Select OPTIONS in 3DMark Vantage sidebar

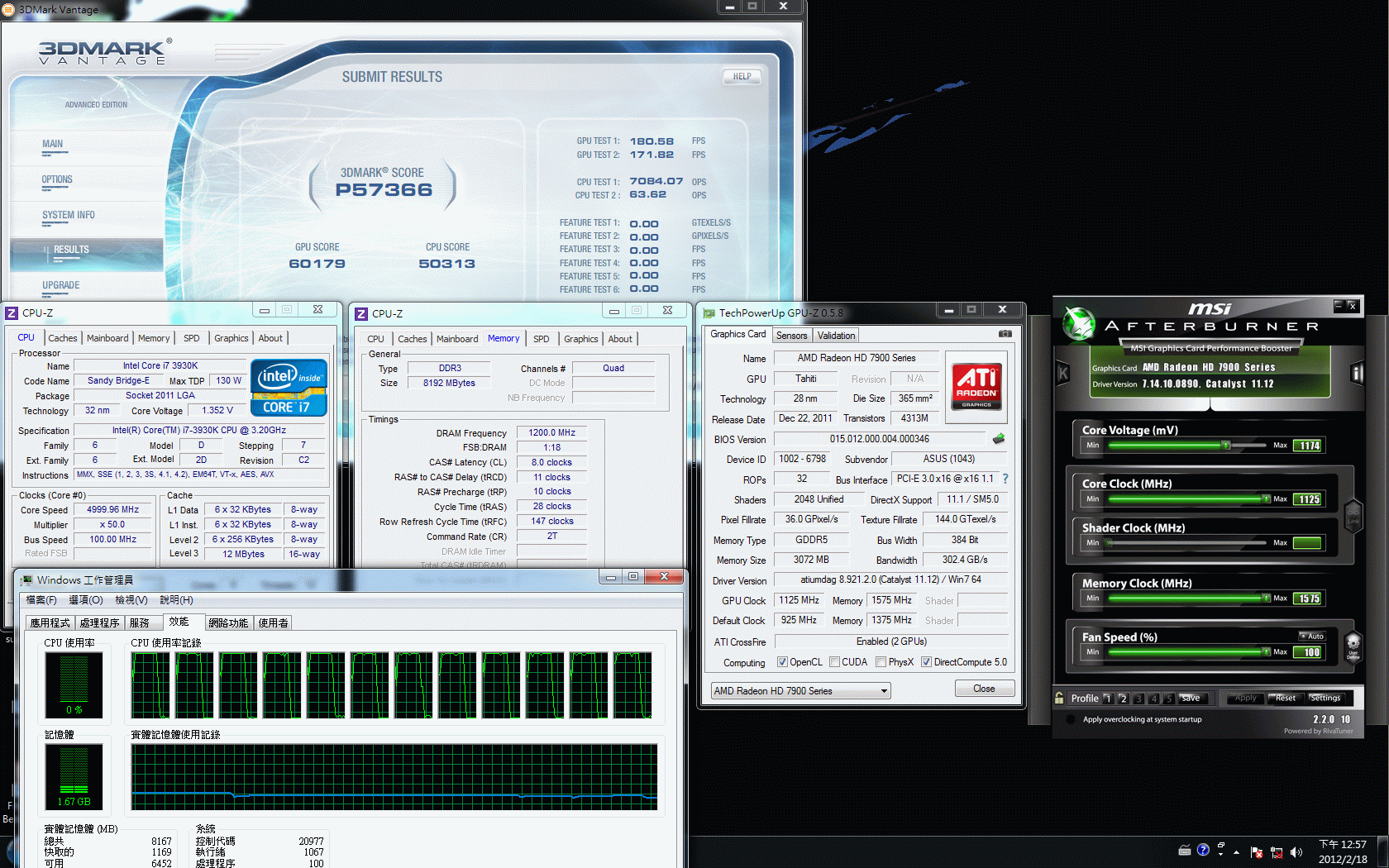57,179
